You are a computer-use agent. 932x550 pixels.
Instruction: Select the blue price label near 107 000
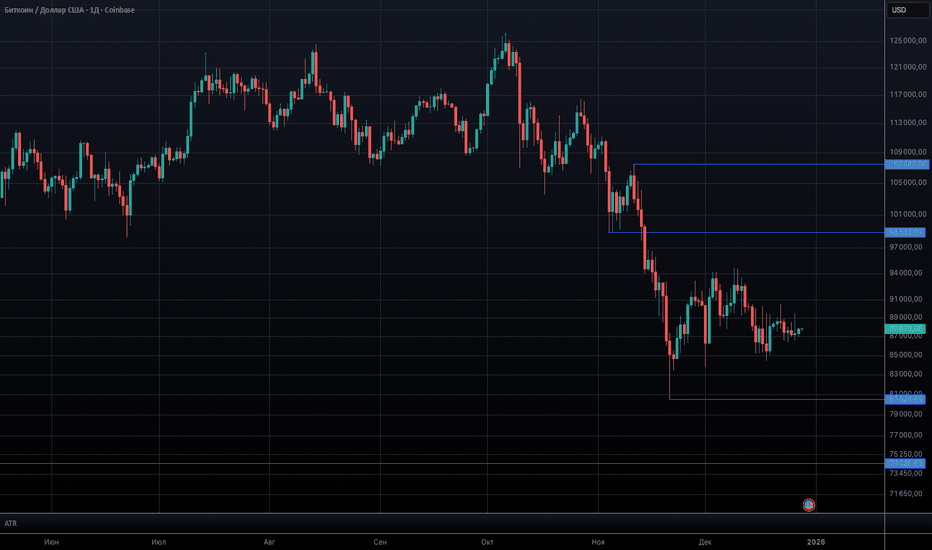pyautogui.click(x=906, y=164)
